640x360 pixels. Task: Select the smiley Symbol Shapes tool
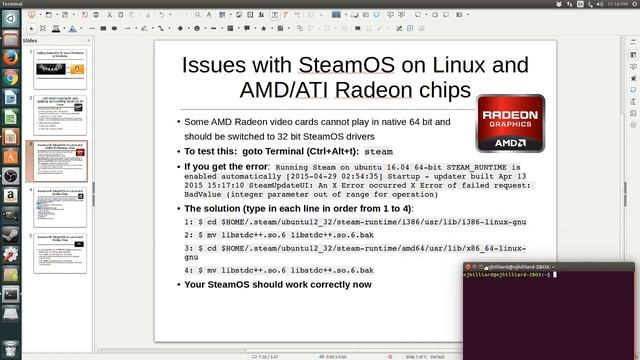pyautogui.click(x=197, y=28)
